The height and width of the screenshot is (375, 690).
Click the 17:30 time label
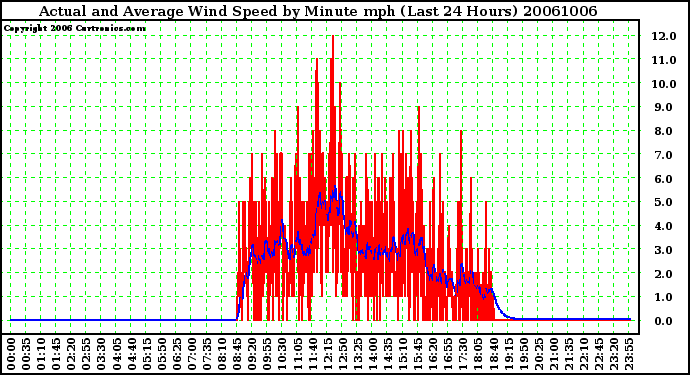pyautogui.click(x=463, y=354)
